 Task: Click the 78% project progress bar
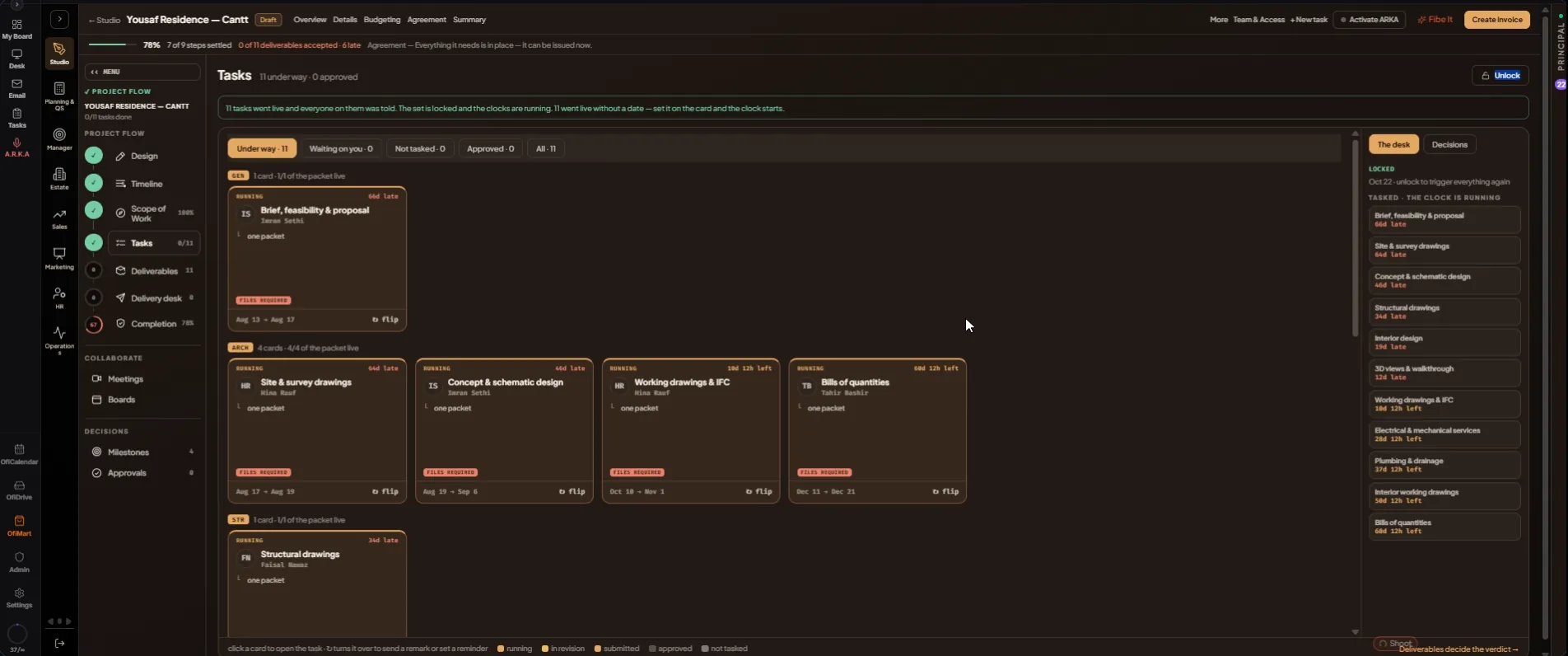tap(112, 45)
